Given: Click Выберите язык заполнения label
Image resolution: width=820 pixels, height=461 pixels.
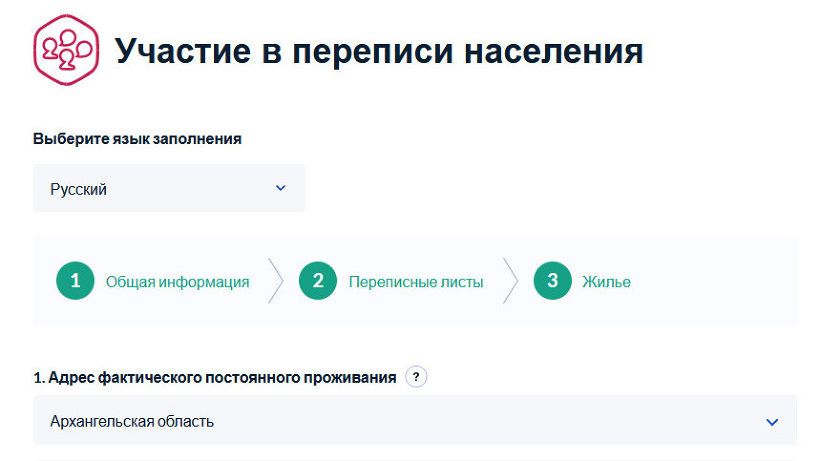Looking at the screenshot, I should click(137, 139).
